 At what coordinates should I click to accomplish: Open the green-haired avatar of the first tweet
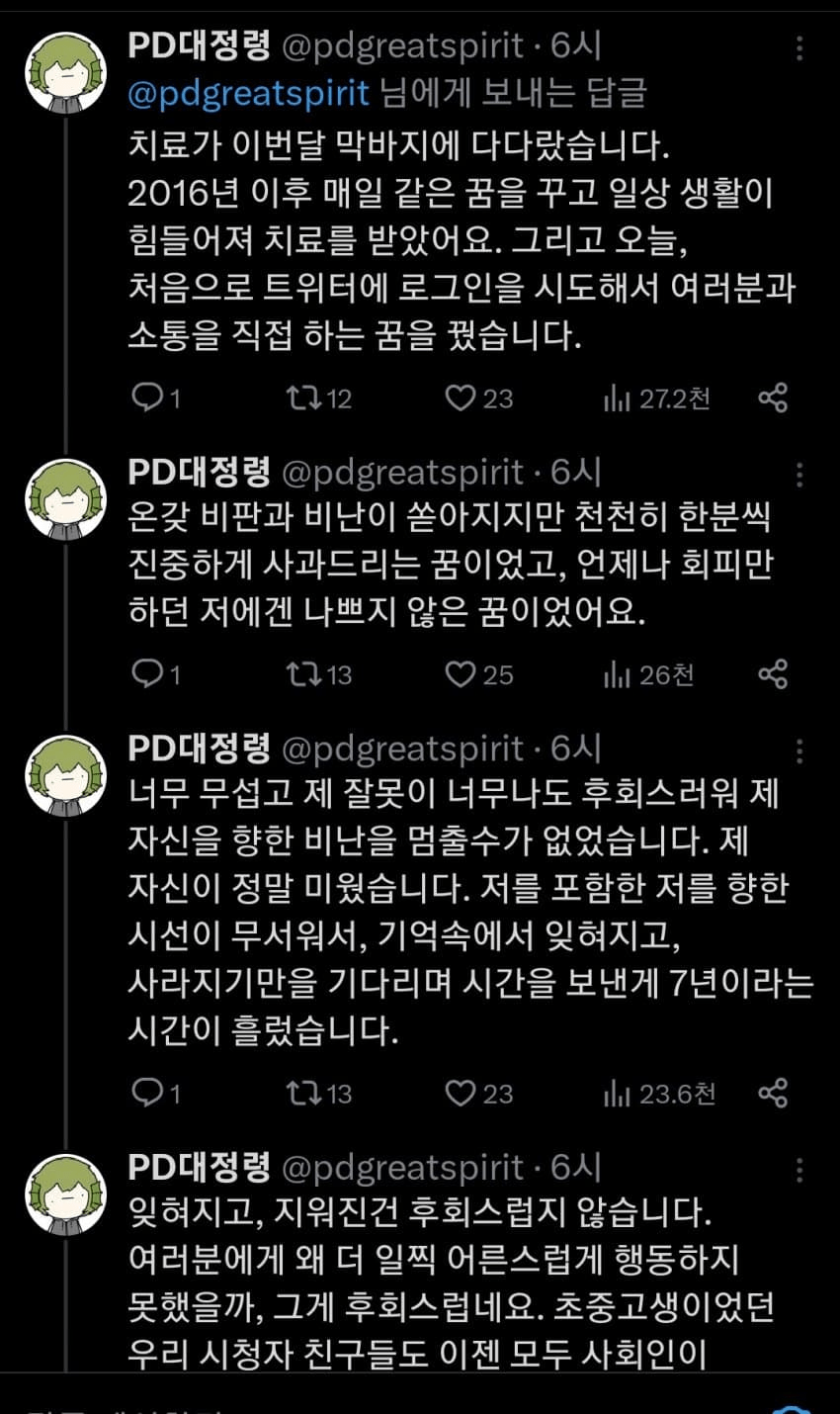pos(65,74)
